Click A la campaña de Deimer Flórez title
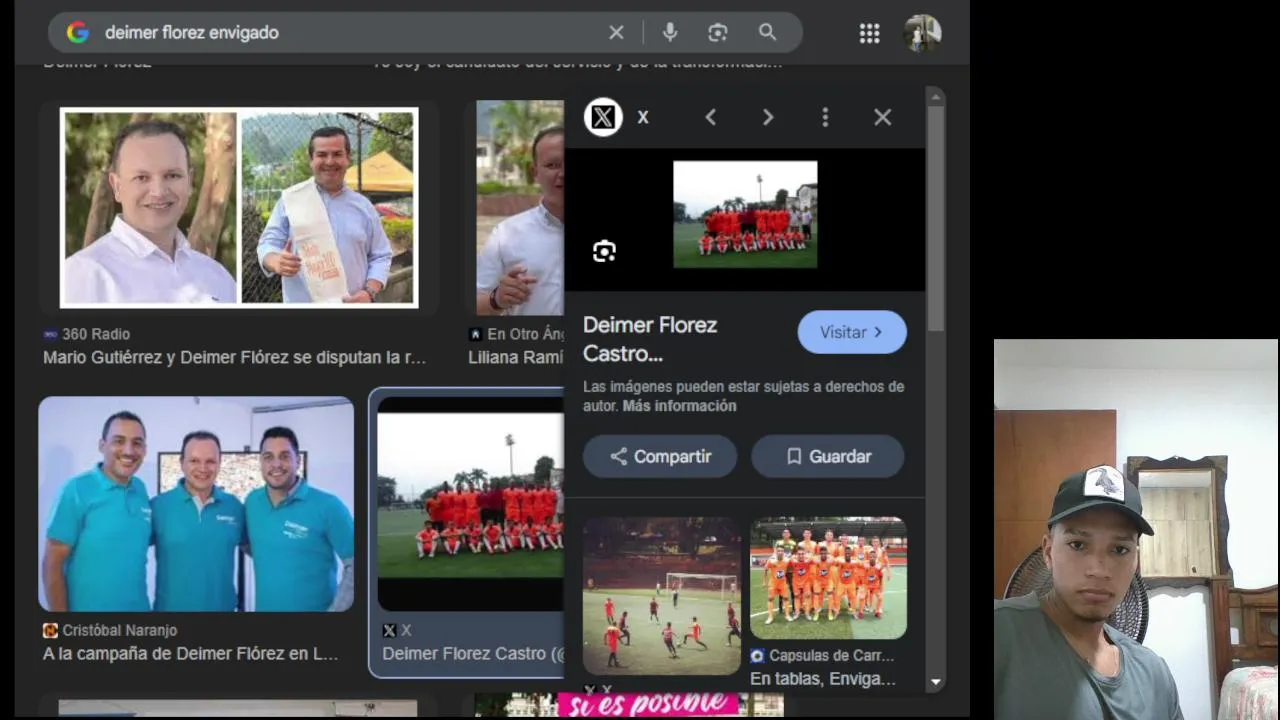This screenshot has width=1280, height=720. tap(191, 653)
